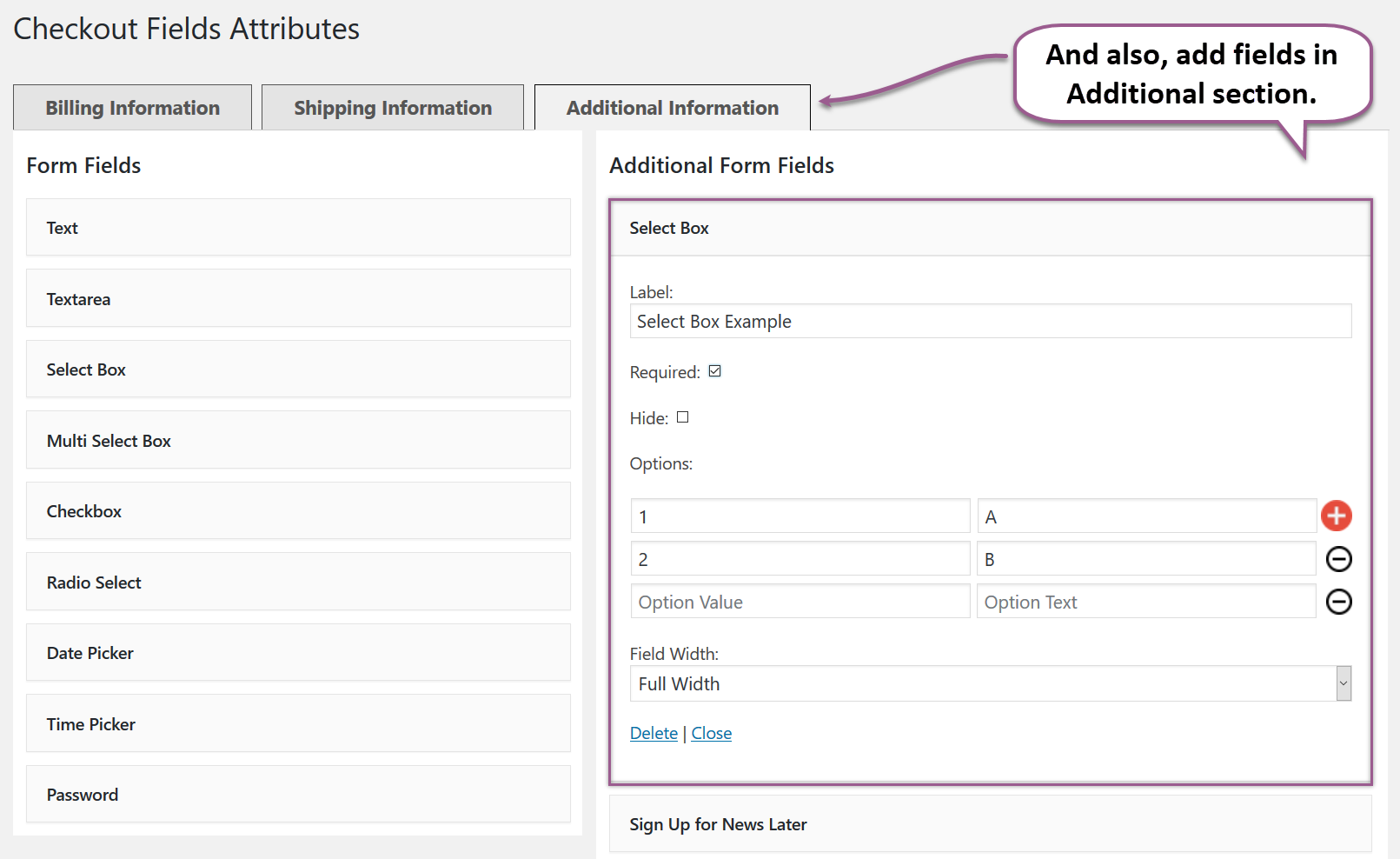Remove the option row with value 2
The image size is (1400, 859).
(x=1338, y=559)
